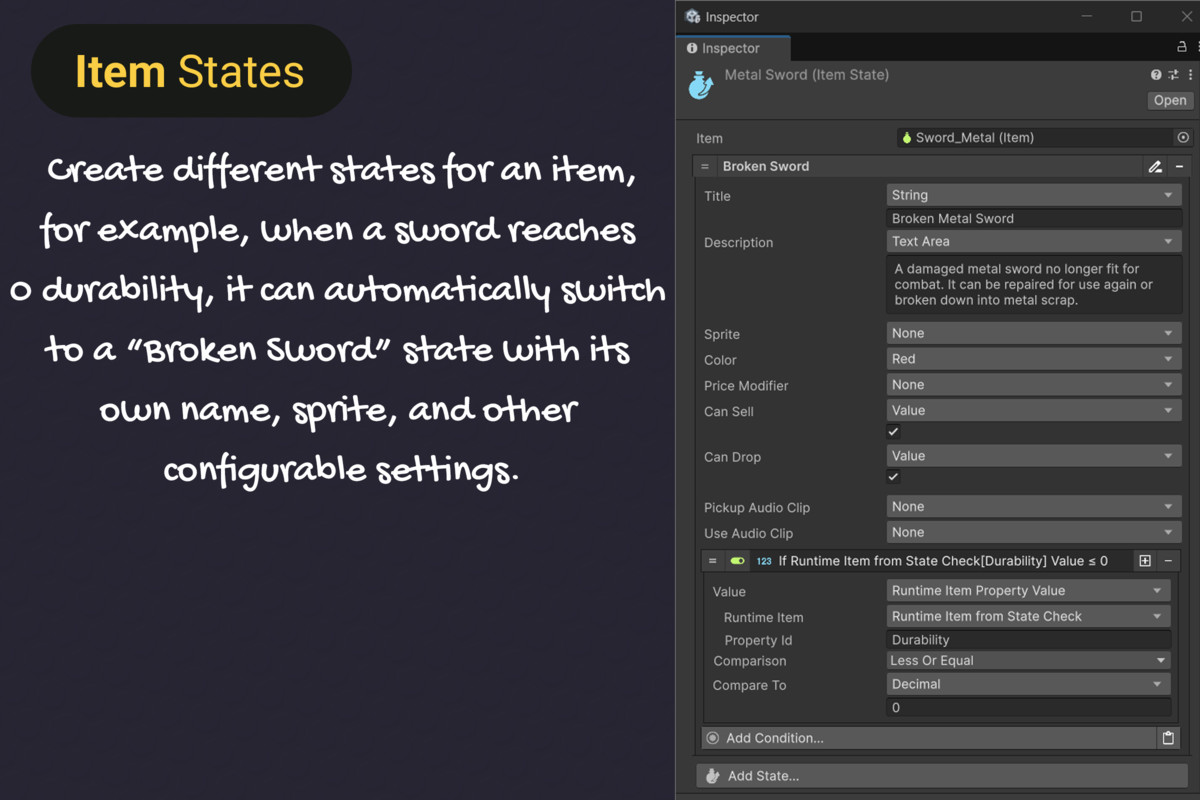Click the presets icon next to the help icon

point(1172,74)
